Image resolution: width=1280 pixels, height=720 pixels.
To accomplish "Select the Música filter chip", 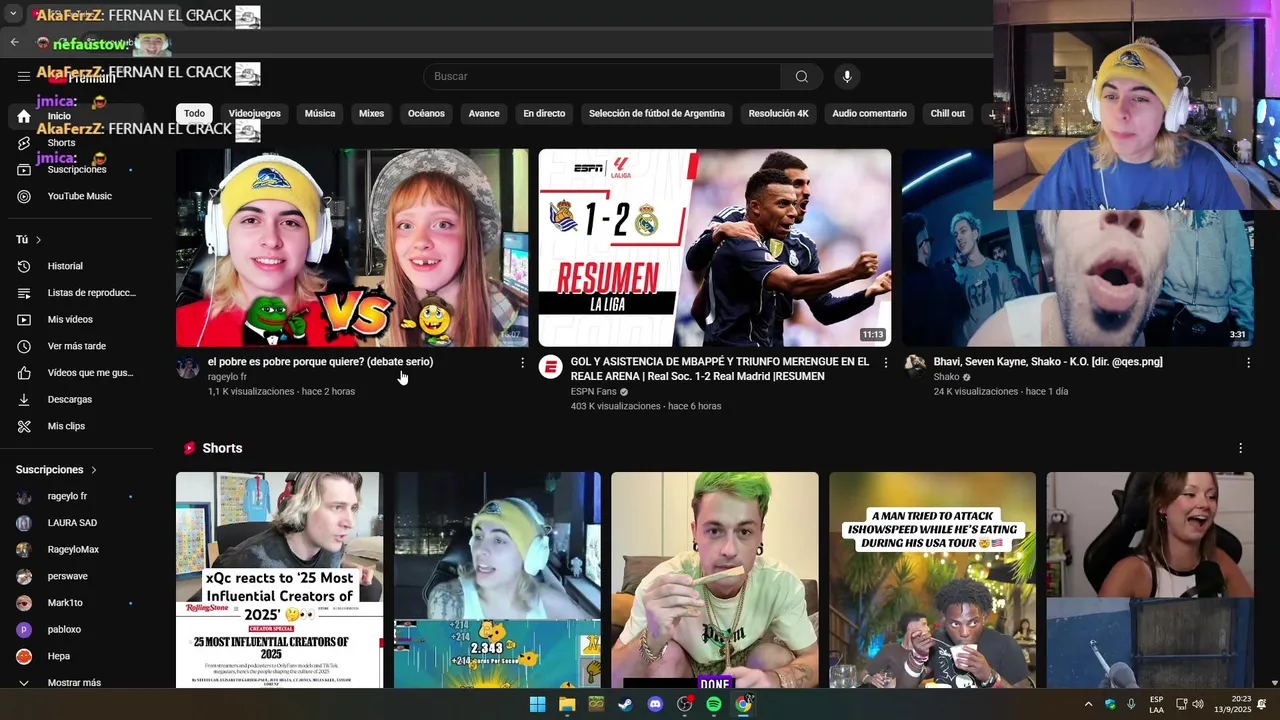I will point(320,114).
